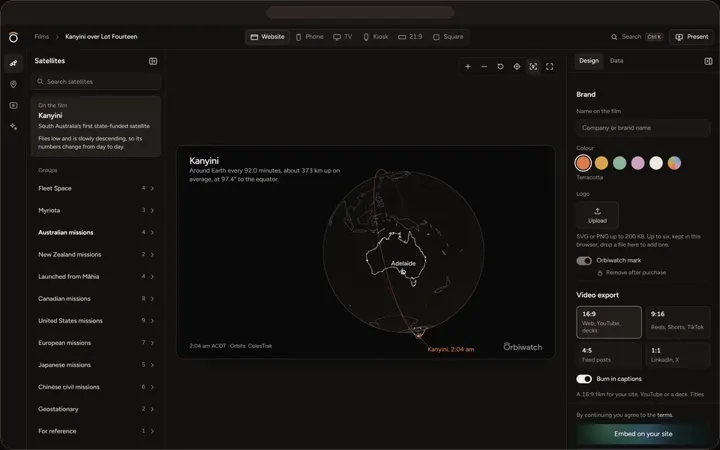Click the Search satellites field
This screenshot has height=450, width=720.
pyautogui.click(x=96, y=82)
